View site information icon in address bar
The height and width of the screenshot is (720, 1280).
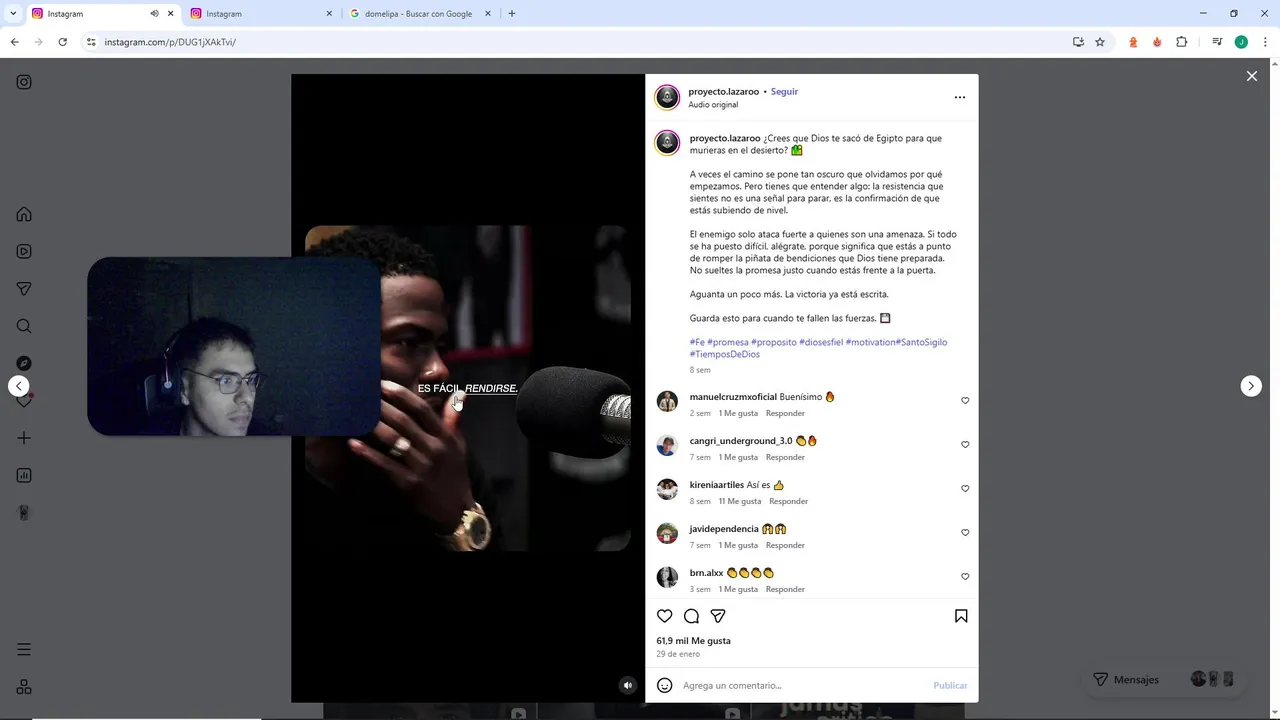pyautogui.click(x=91, y=42)
